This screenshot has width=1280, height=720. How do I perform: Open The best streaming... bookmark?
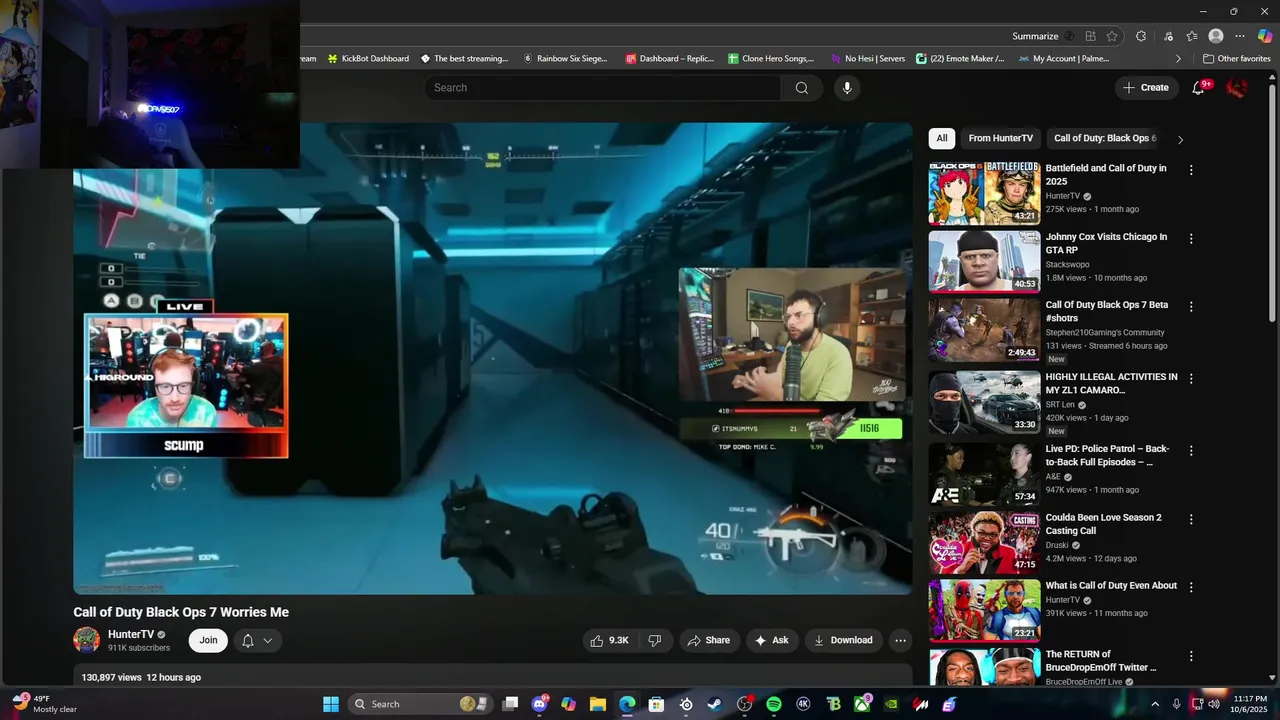tap(465, 59)
